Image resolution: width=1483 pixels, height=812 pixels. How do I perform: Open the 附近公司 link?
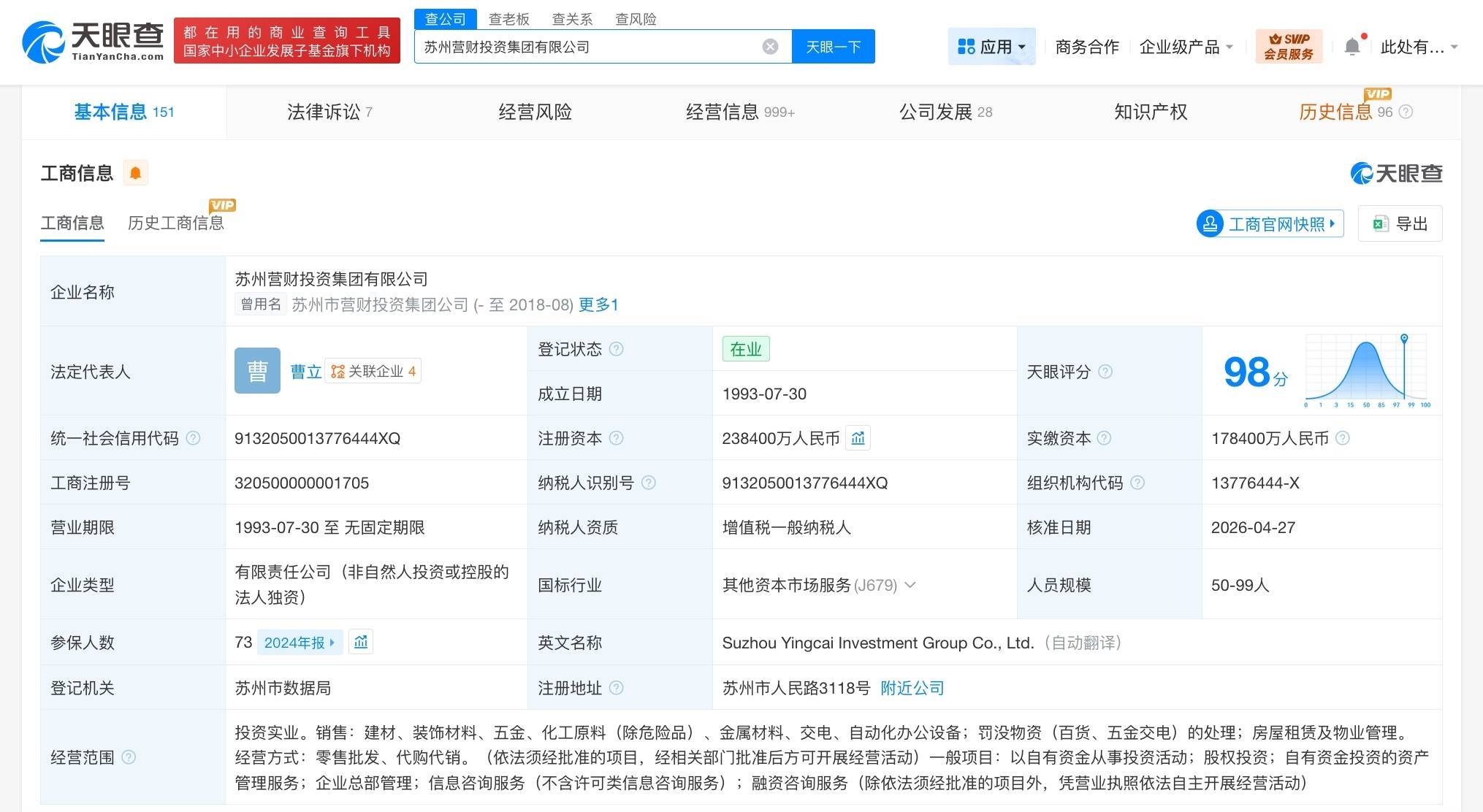click(912, 688)
